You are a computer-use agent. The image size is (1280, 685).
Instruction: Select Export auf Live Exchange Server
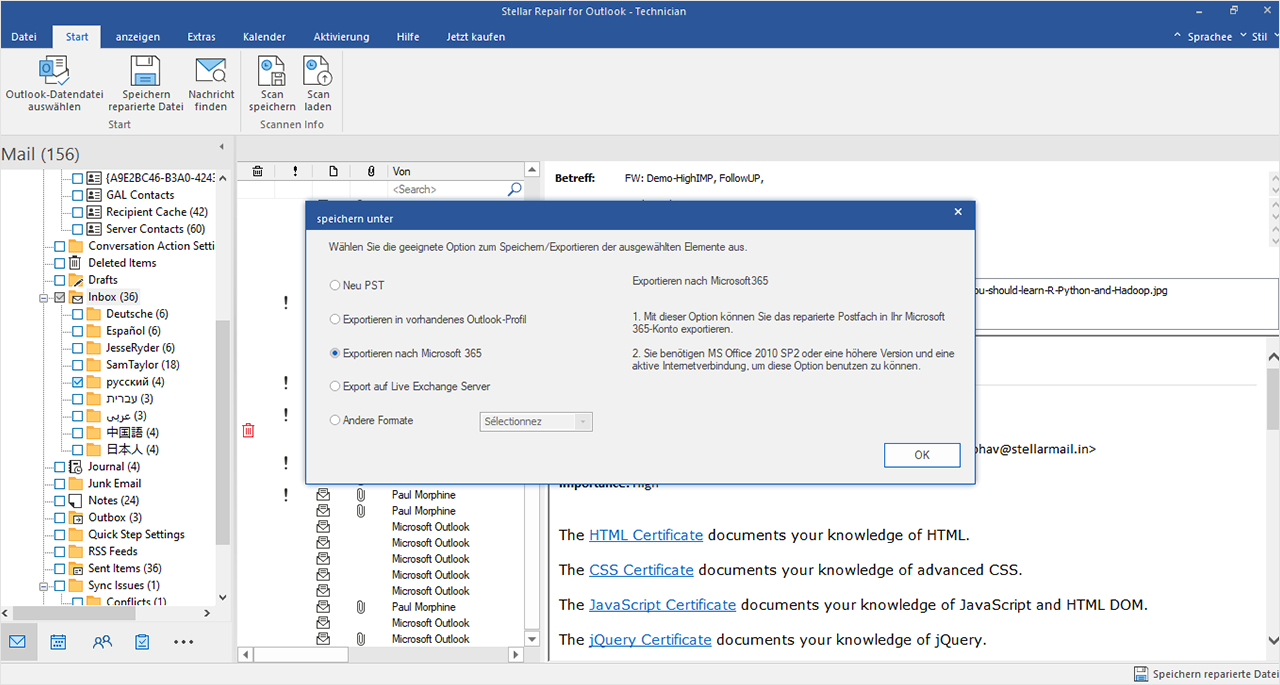(x=335, y=386)
